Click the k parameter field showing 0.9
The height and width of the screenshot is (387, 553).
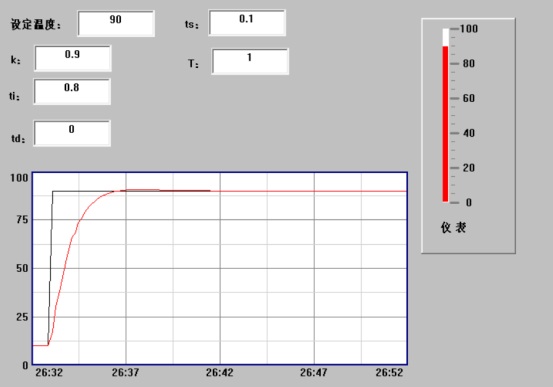tap(73, 58)
